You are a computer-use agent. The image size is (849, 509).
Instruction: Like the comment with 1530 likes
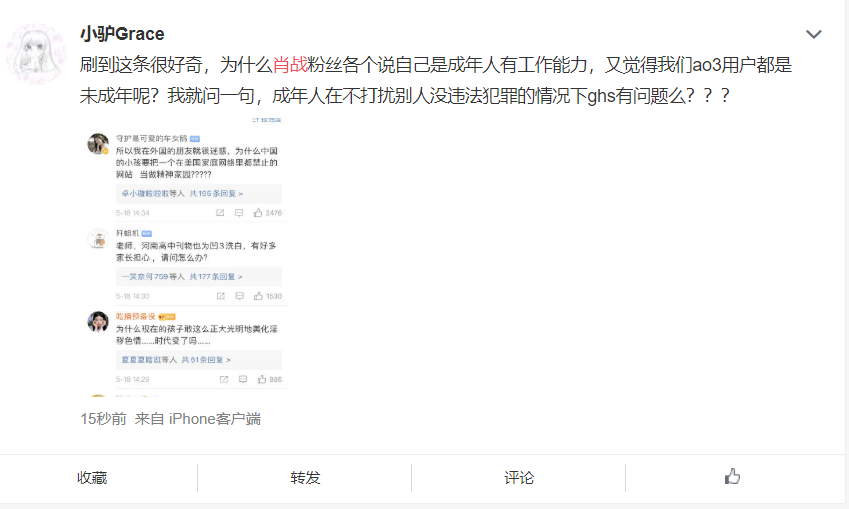258,296
